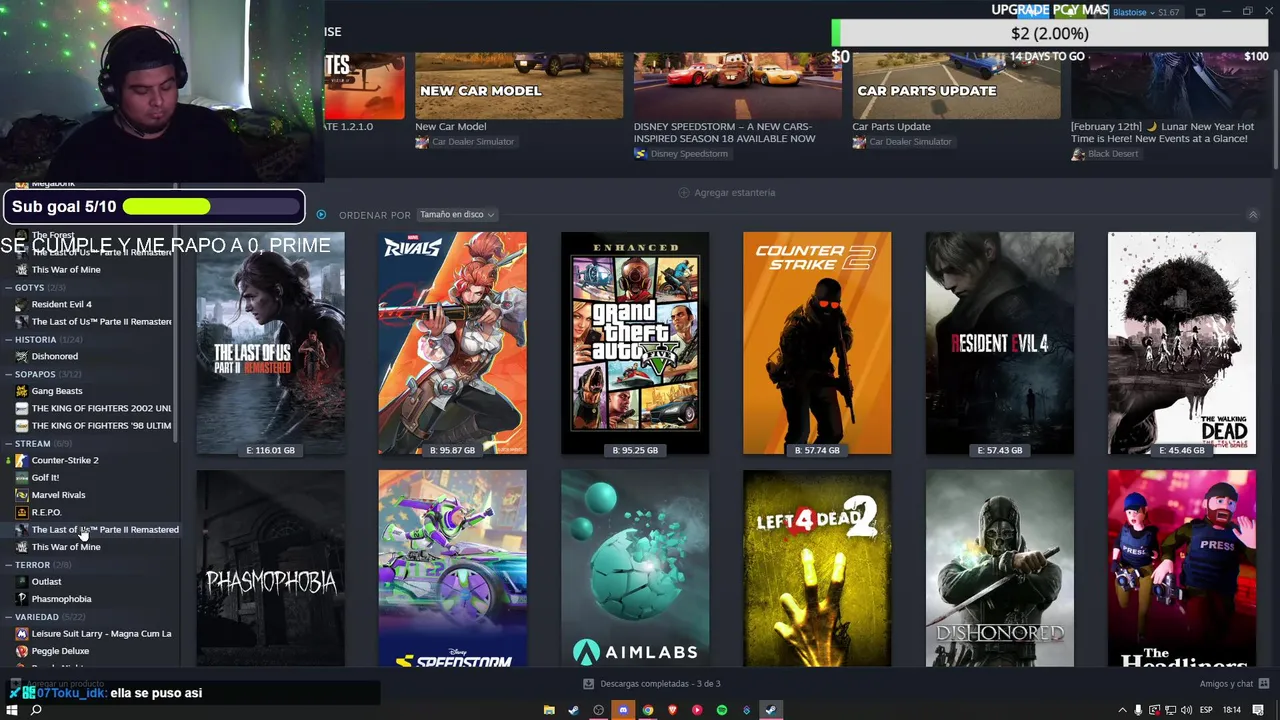Open Brave browser from the taskbar
1280x720 pixels.
pos(672,710)
